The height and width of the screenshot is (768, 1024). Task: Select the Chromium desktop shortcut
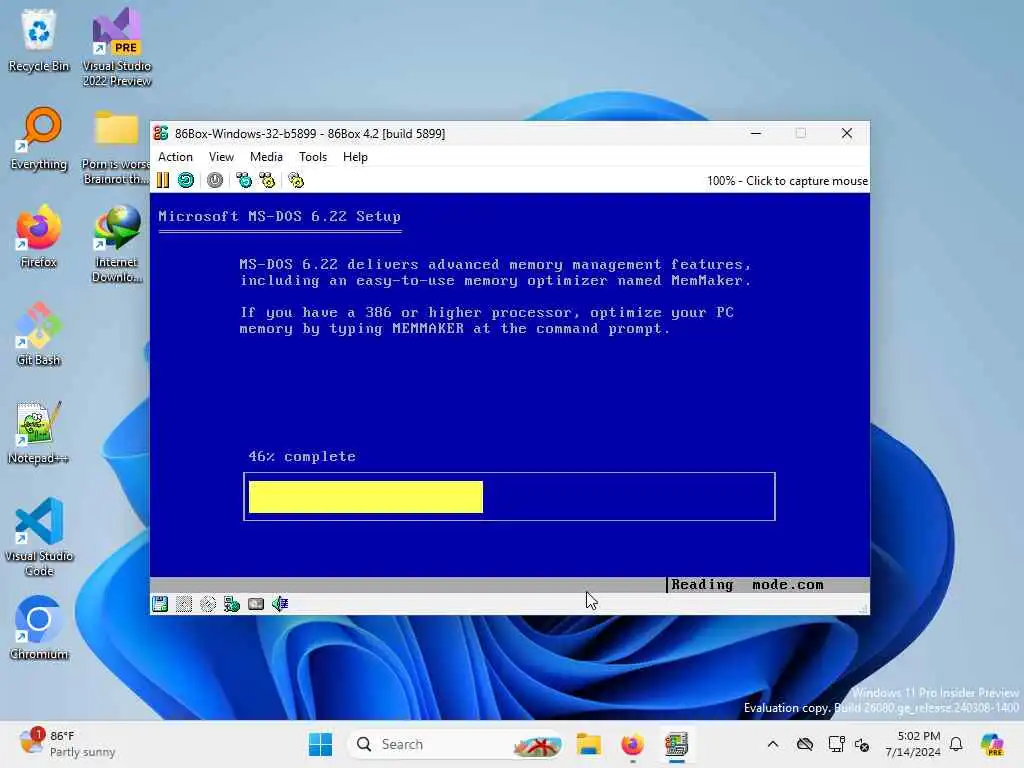[39, 628]
